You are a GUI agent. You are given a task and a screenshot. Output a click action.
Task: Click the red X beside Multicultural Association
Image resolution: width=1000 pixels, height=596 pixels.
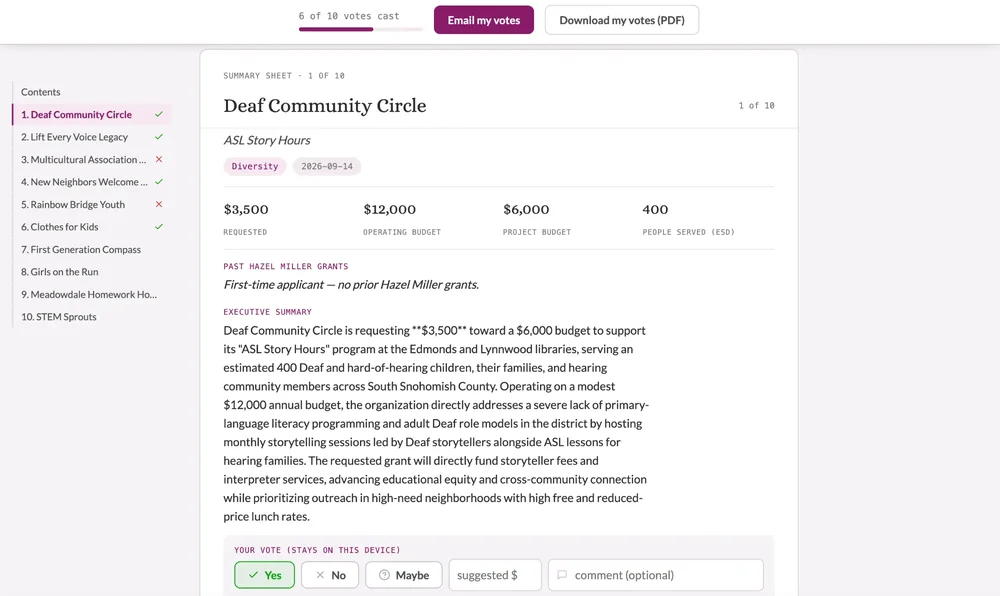[159, 159]
